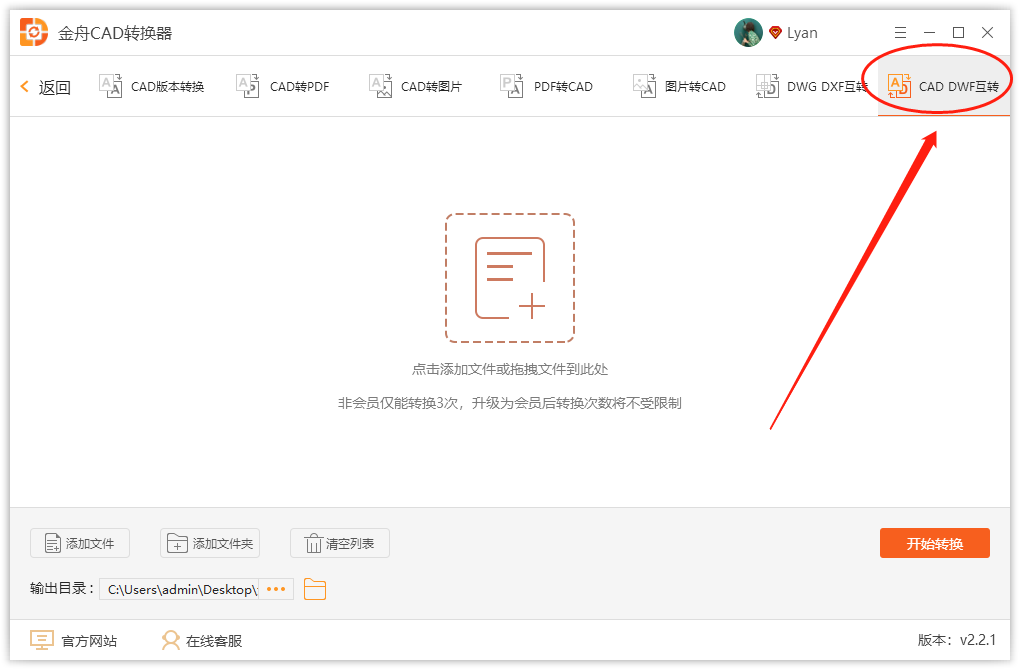Click the 添加文件夹 button

coord(210,544)
